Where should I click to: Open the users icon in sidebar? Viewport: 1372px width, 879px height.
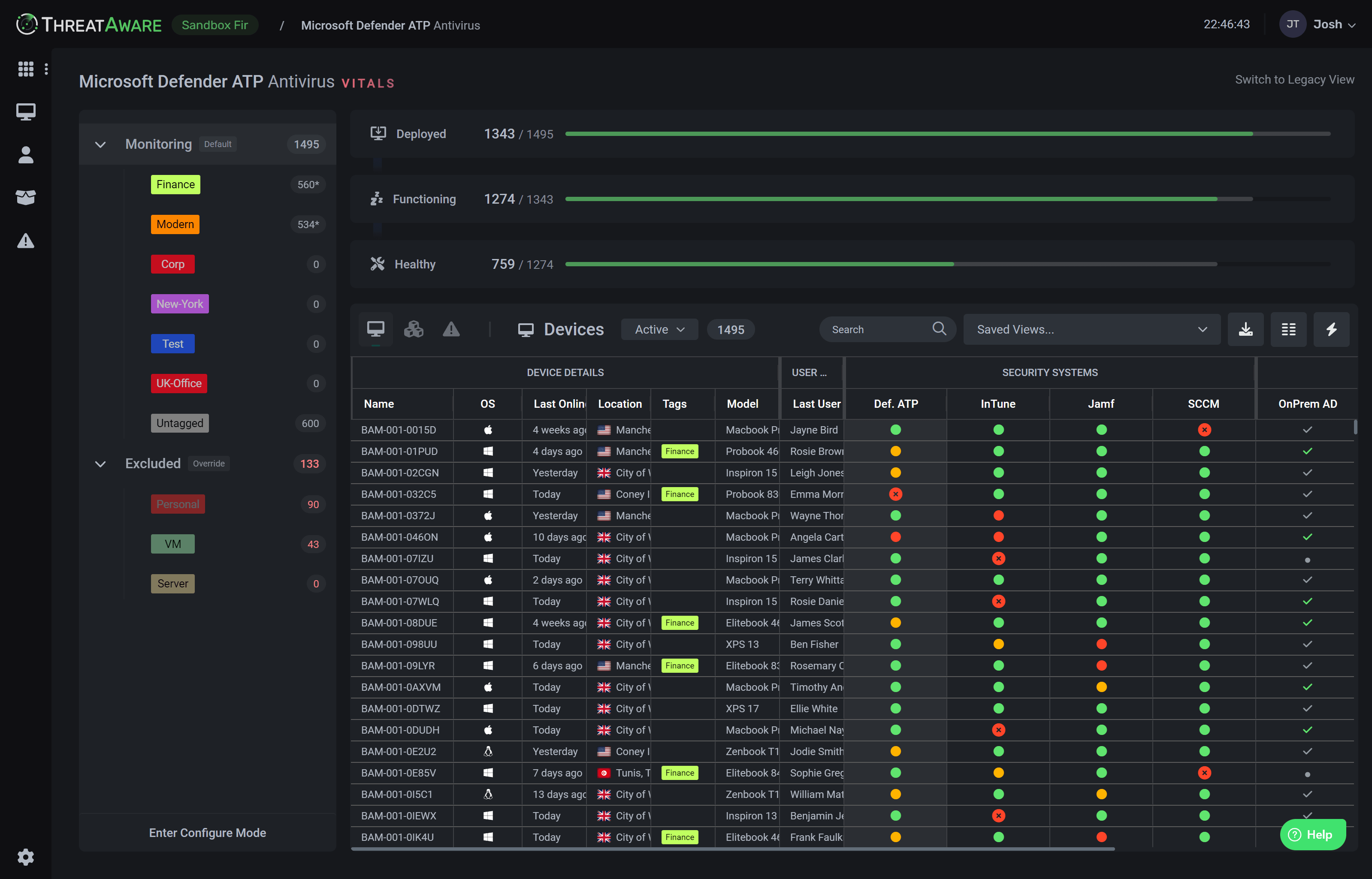[26, 155]
